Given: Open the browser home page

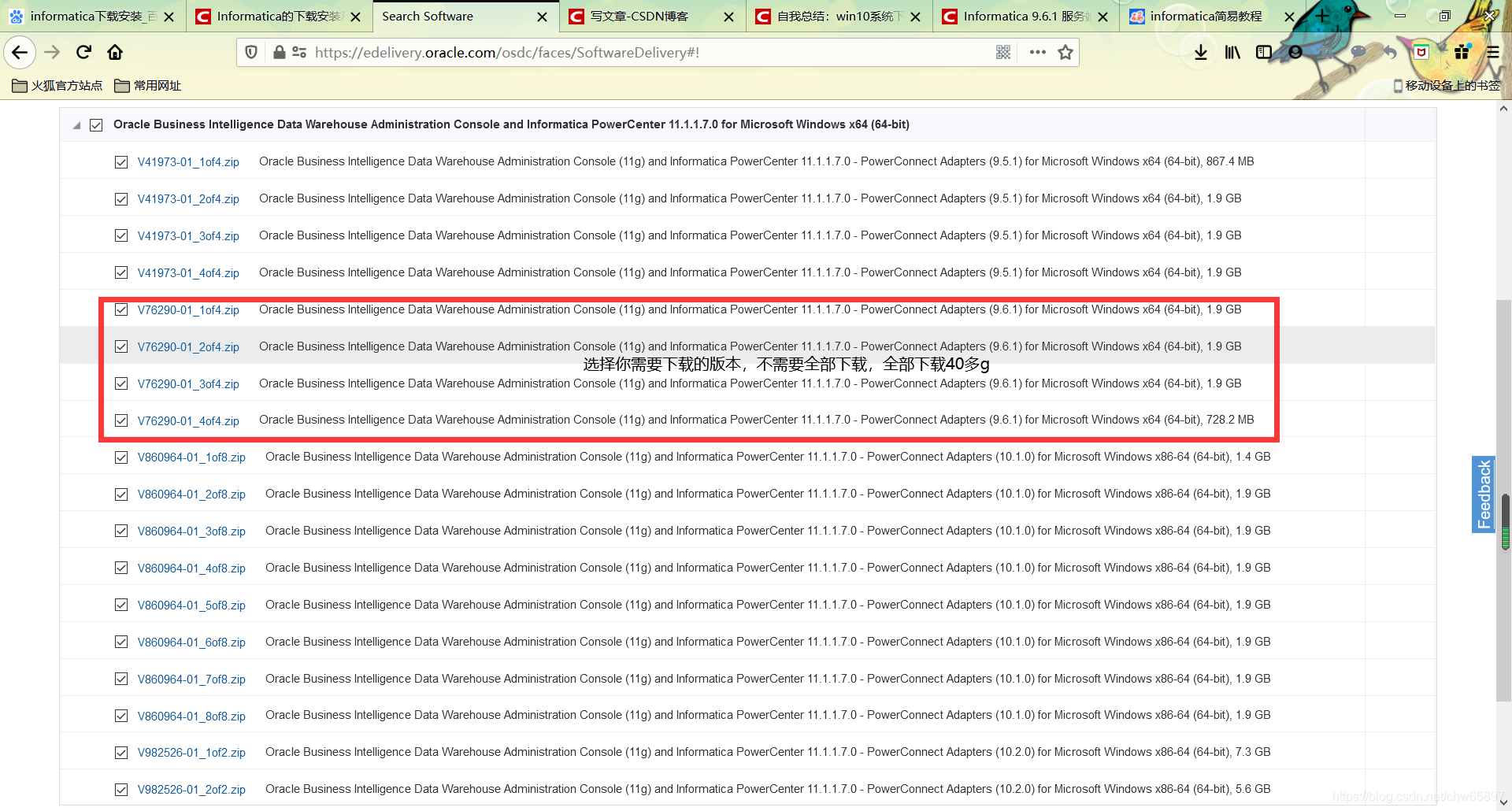Looking at the screenshot, I should point(115,52).
